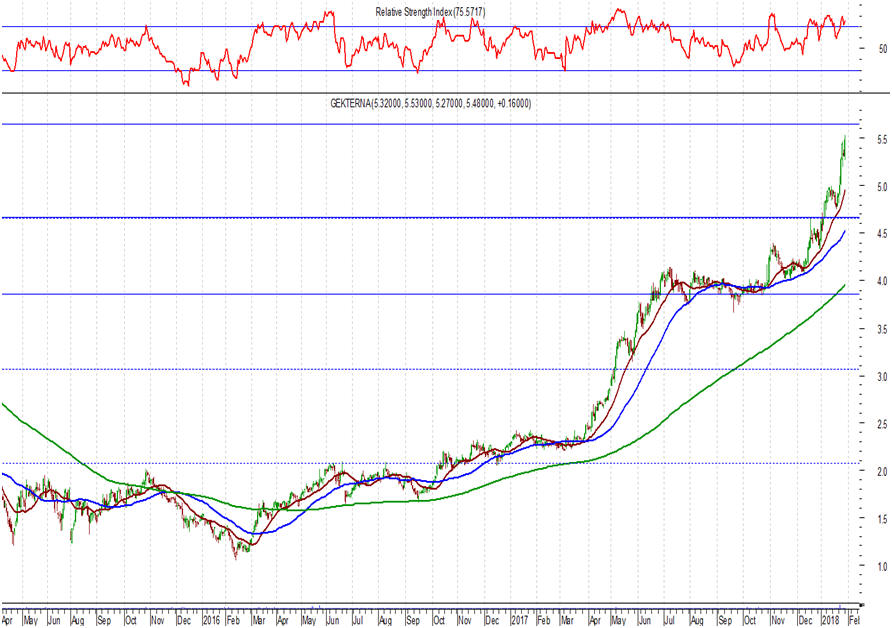
Task: Select the 4.0 price axis label
Action: pos(882,281)
